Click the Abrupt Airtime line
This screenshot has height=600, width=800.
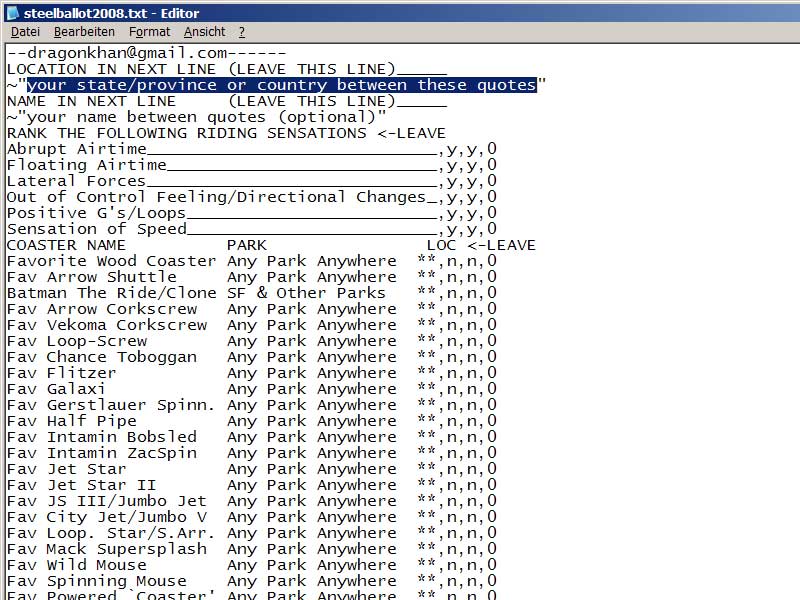click(77, 149)
